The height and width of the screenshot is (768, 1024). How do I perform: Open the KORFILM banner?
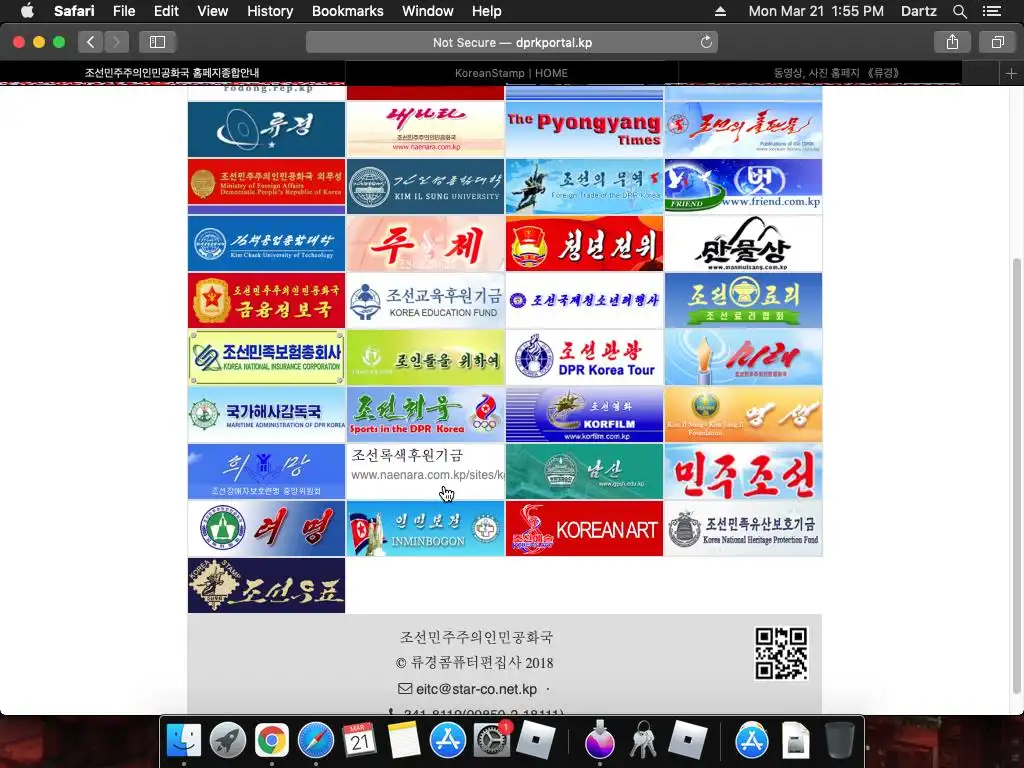pyautogui.click(x=584, y=414)
